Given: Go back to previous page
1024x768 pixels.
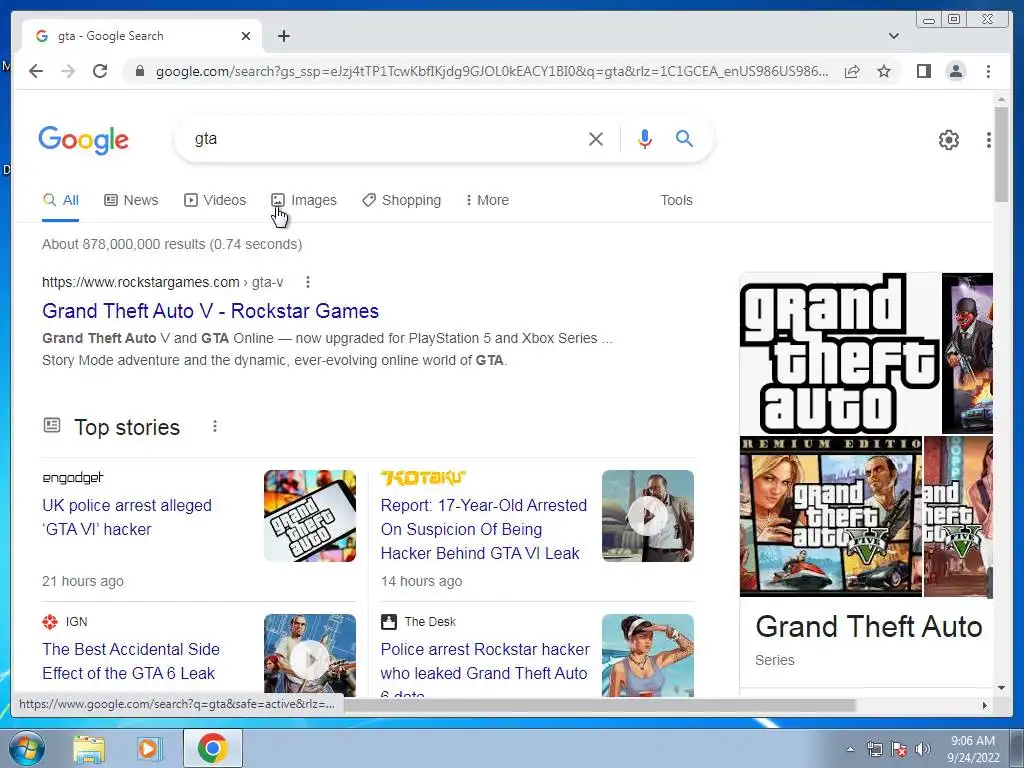Looking at the screenshot, I should 36,71.
